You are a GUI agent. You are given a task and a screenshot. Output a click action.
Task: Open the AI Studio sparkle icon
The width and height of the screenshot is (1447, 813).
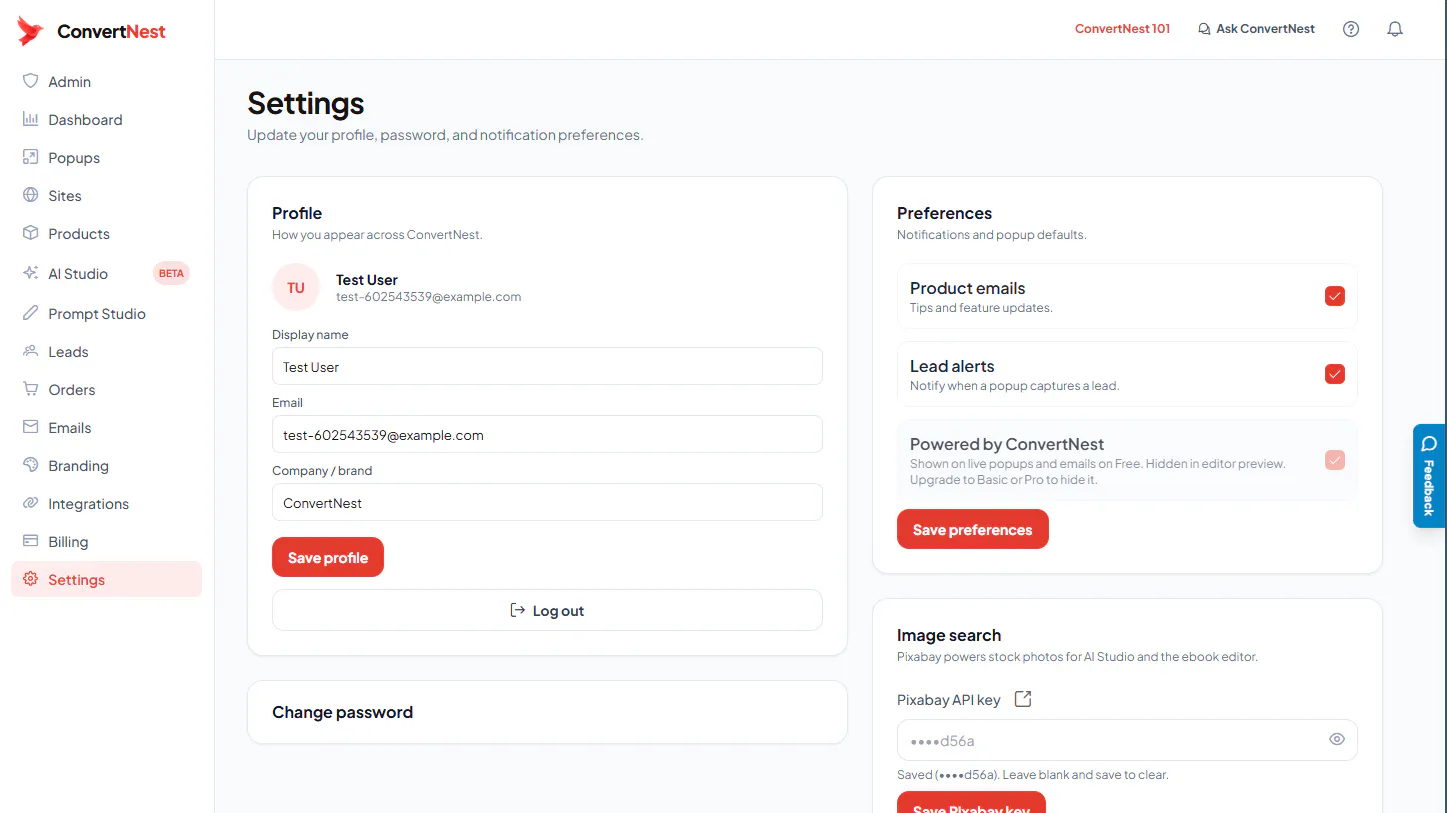pos(31,273)
